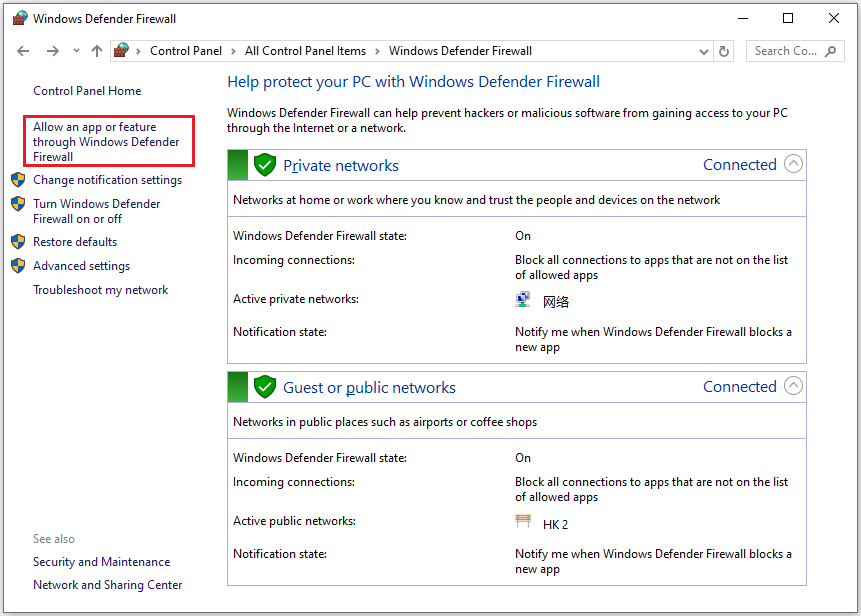This screenshot has width=861, height=616.
Task: Click shield icon beside Change notification settings
Action: (18, 180)
